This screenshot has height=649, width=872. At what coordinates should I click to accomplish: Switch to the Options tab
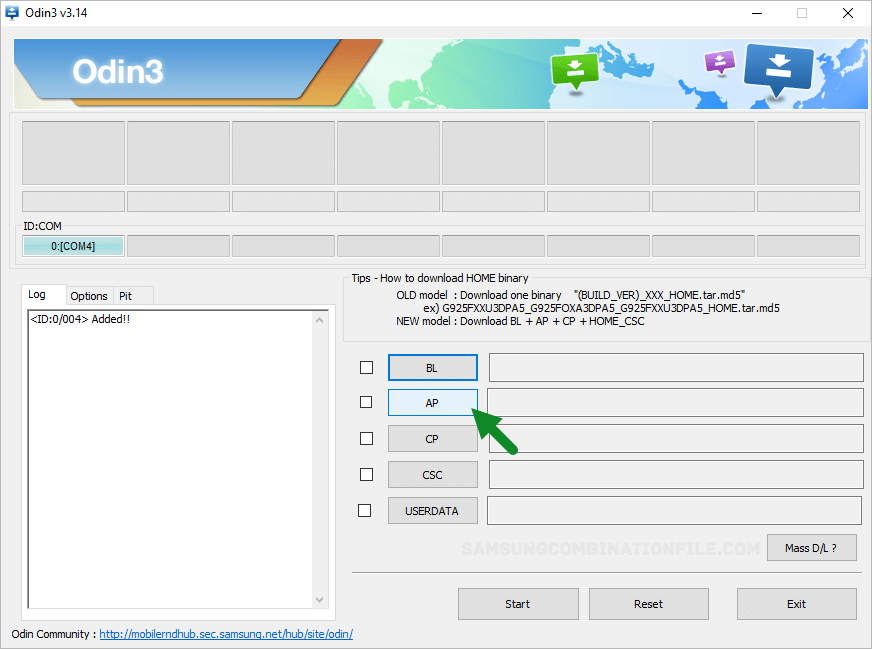pos(89,296)
